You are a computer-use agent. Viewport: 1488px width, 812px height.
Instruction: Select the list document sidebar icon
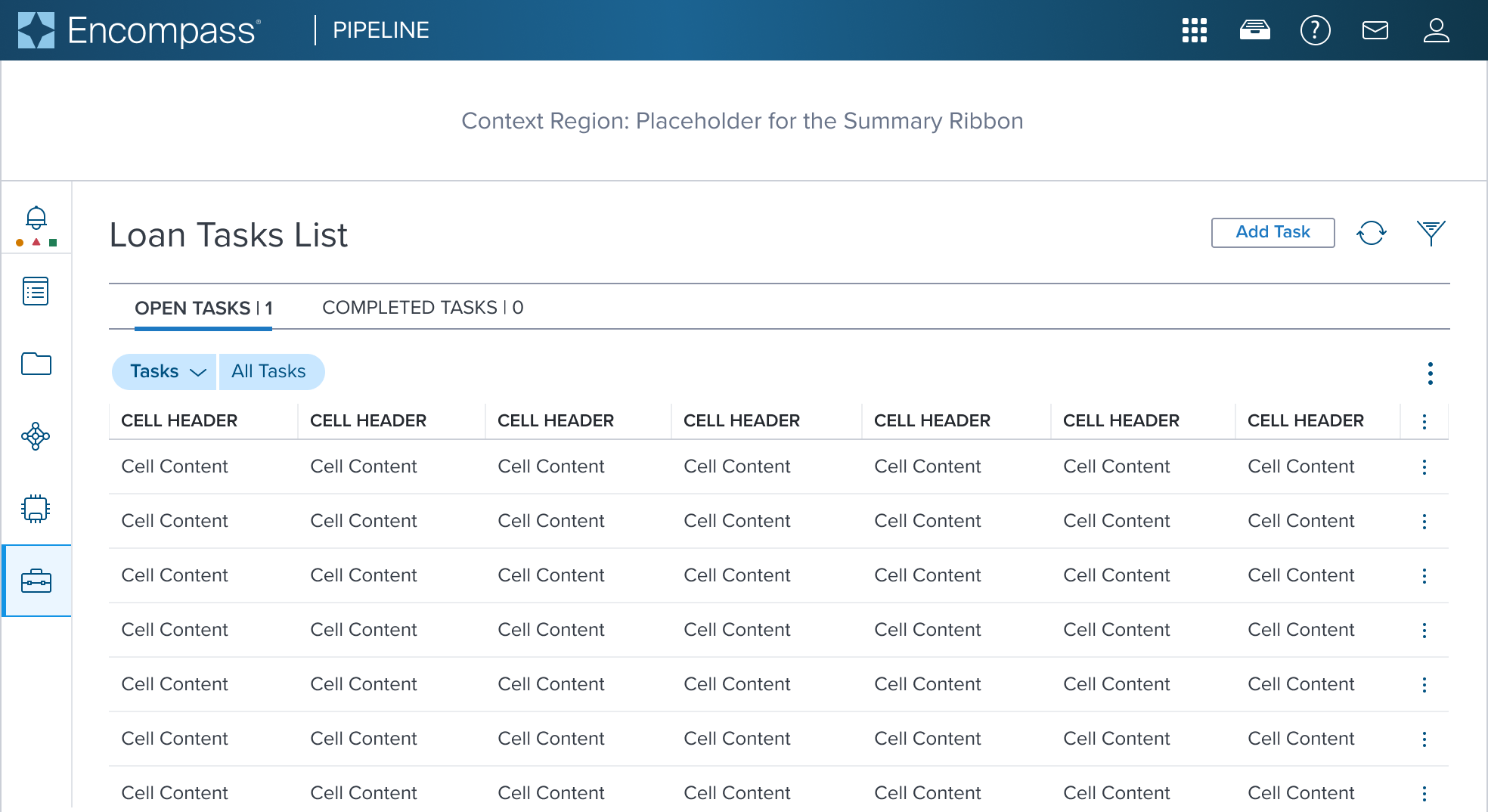[x=36, y=291]
